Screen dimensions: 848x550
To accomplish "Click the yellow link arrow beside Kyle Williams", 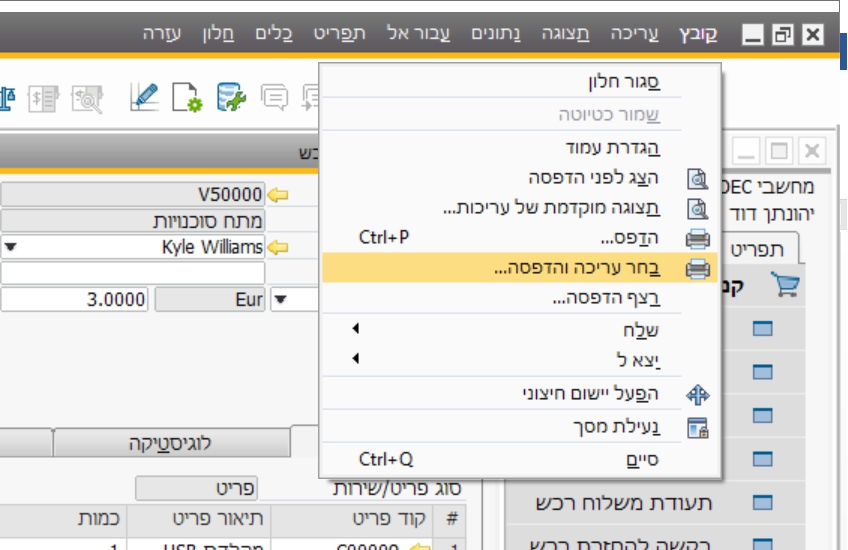I will pyautogui.click(x=278, y=247).
